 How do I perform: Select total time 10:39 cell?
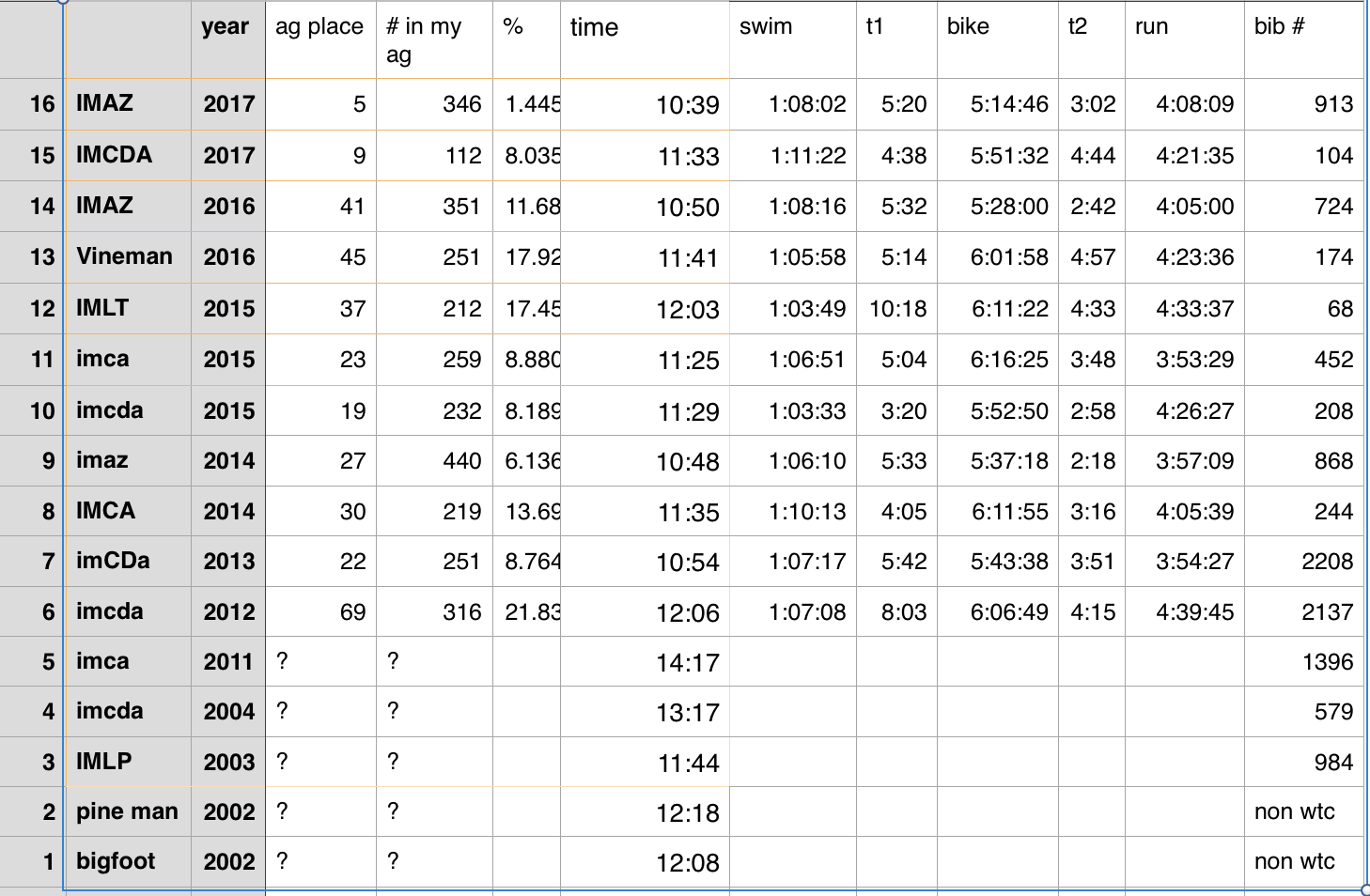point(645,104)
